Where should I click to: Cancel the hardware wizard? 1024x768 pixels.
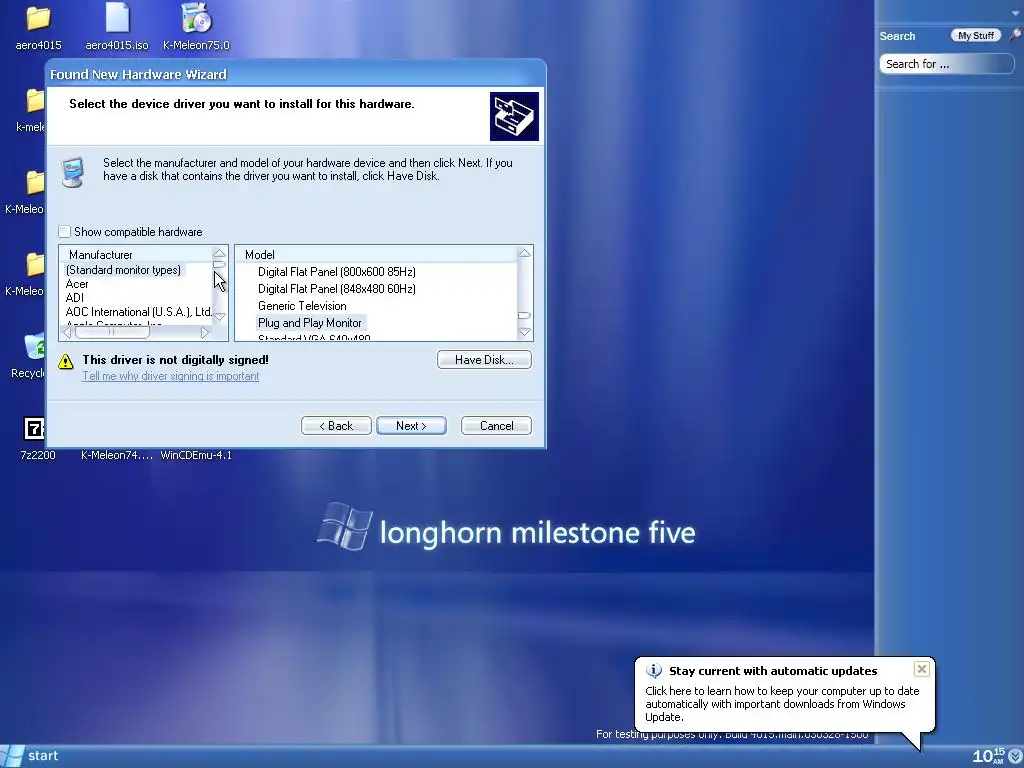(496, 426)
